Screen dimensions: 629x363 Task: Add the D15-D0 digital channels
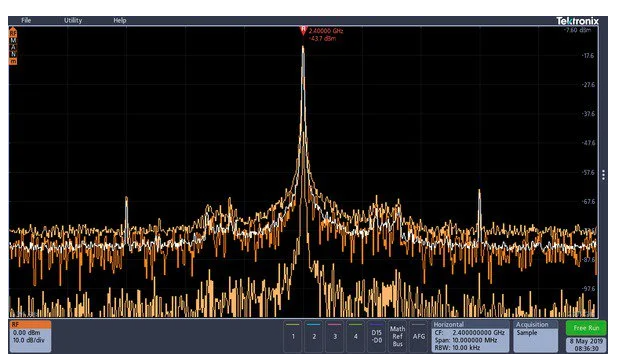[x=377, y=336]
